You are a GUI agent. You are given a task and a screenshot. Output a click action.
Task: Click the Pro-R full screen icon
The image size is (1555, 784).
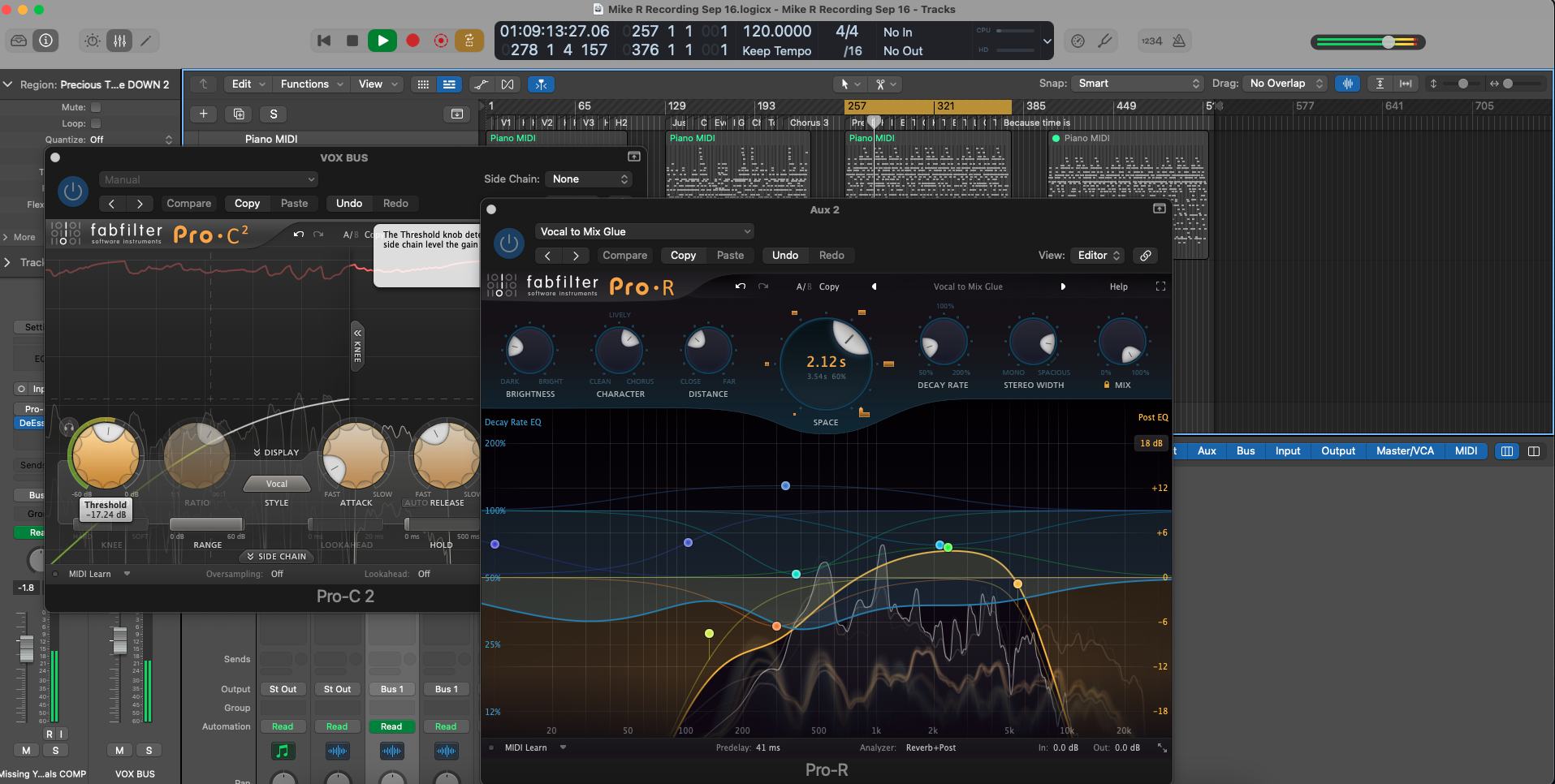click(x=1160, y=286)
